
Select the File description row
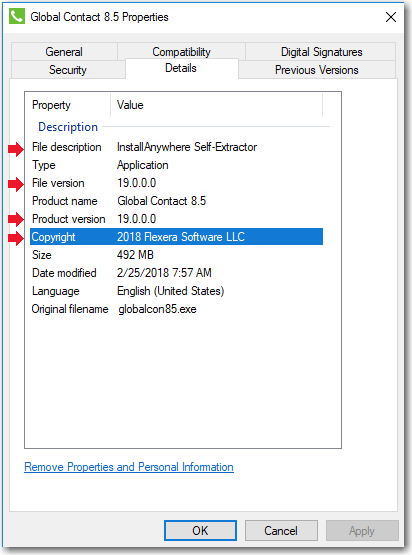point(177,147)
